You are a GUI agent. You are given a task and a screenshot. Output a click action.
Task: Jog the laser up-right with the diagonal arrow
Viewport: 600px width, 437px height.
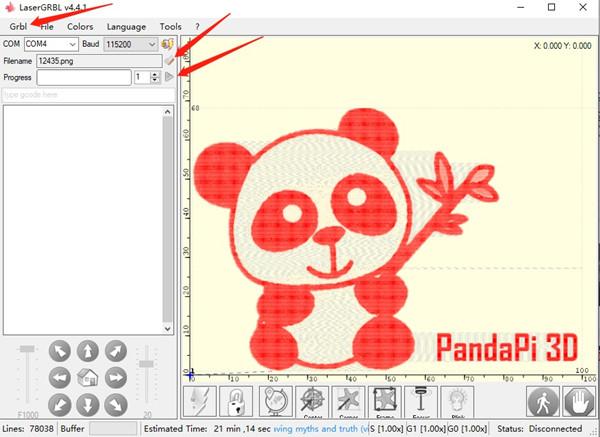coord(116,351)
